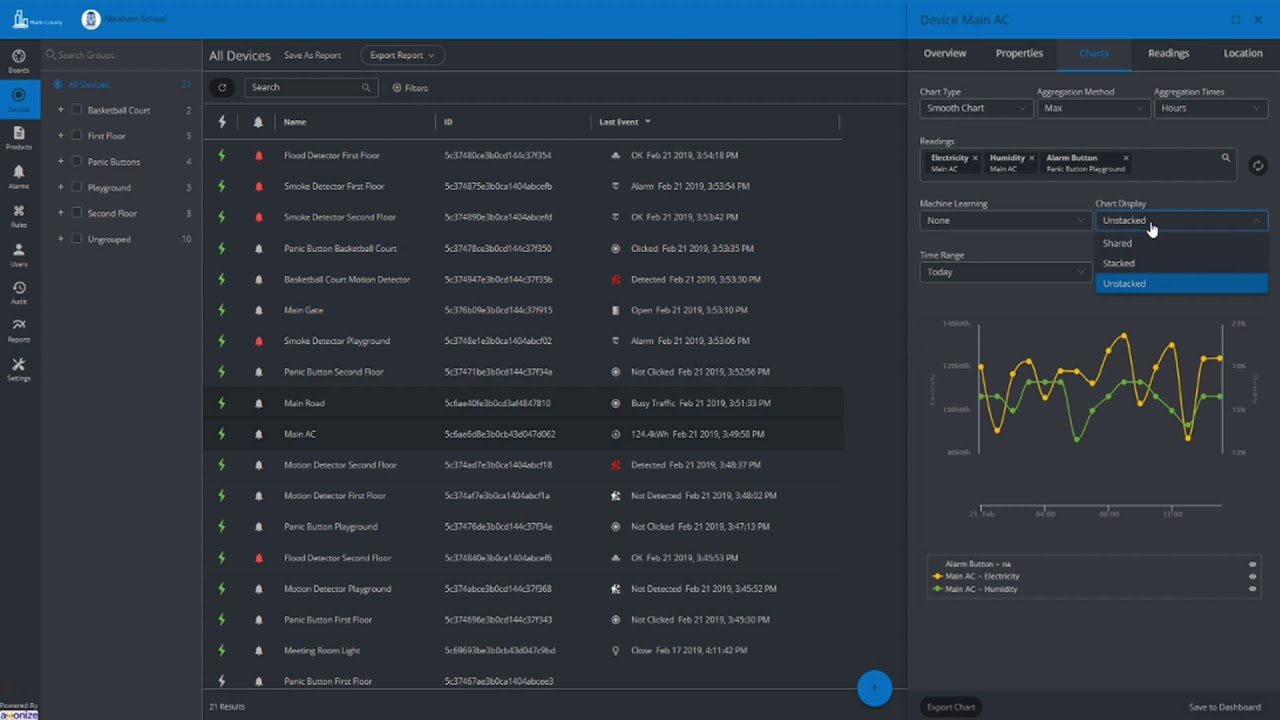Click Export Chart button
The image size is (1280, 720).
click(950, 707)
